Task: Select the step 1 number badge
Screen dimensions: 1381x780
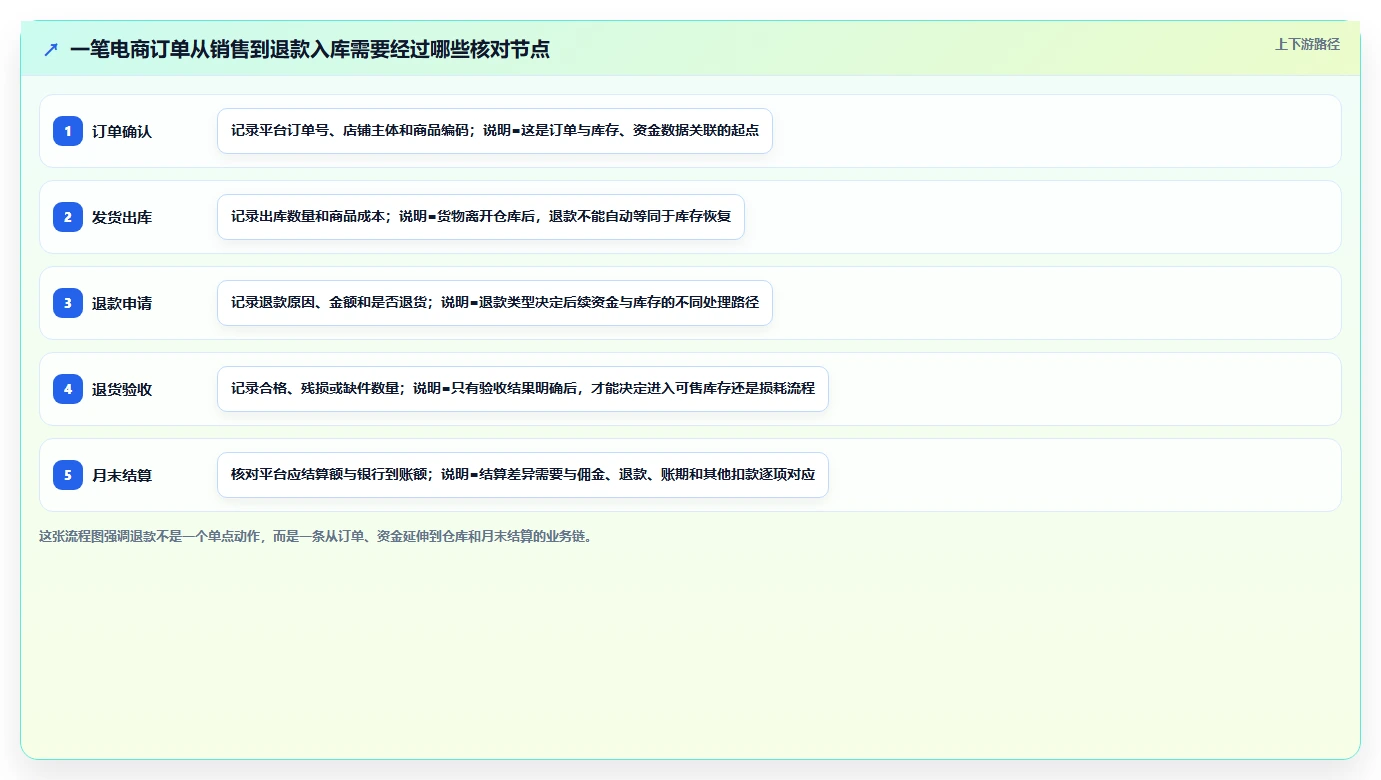Action: tap(68, 130)
